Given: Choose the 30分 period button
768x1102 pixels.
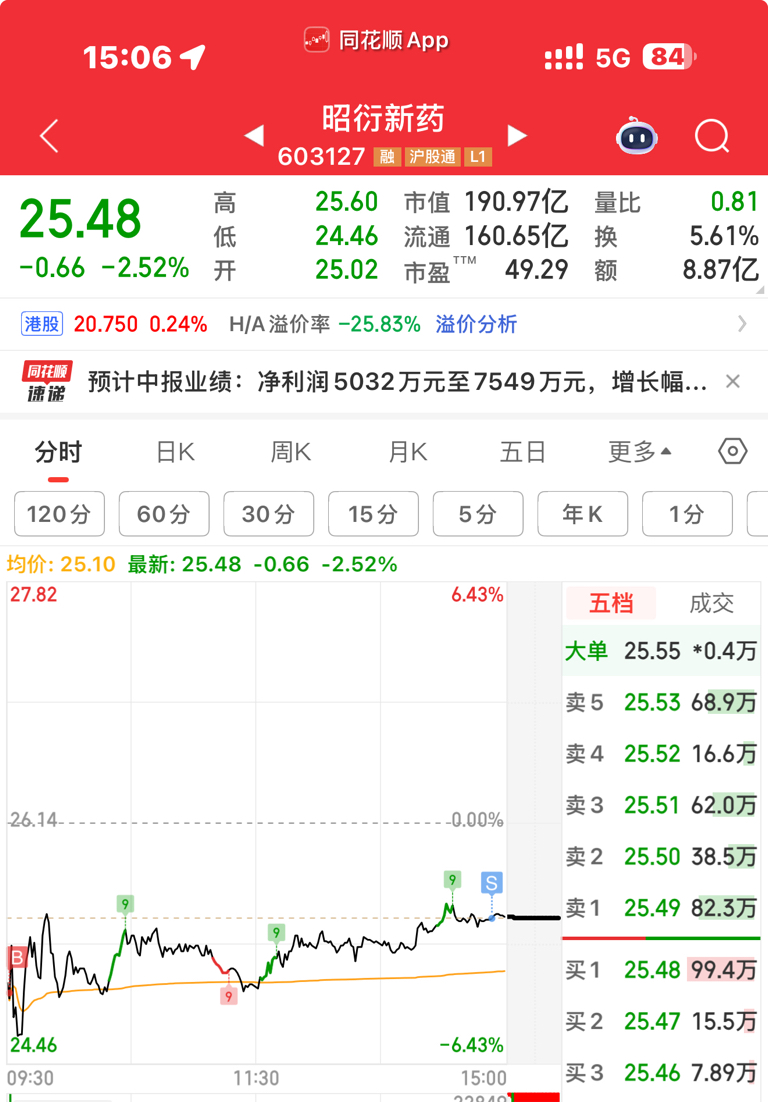Looking at the screenshot, I should coord(268,514).
